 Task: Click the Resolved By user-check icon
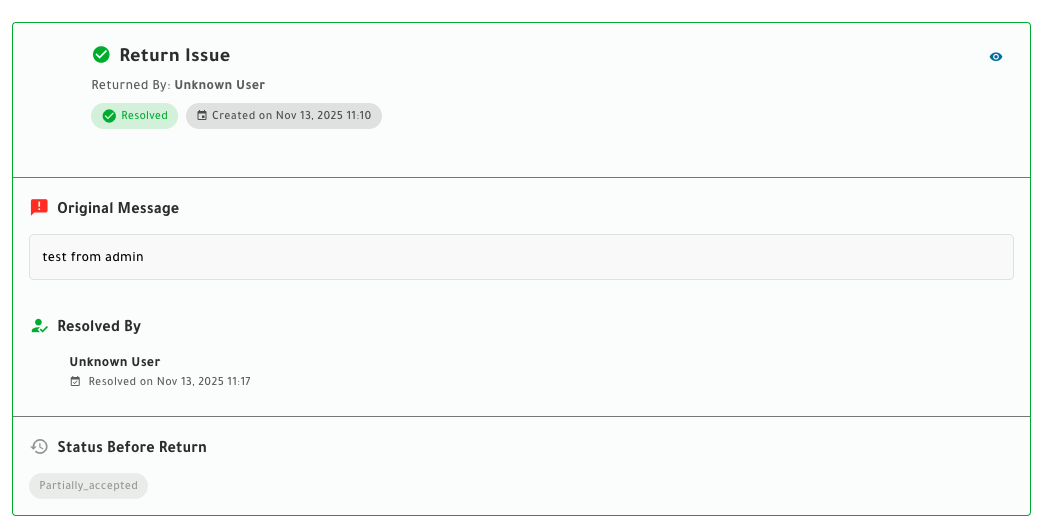tap(39, 326)
